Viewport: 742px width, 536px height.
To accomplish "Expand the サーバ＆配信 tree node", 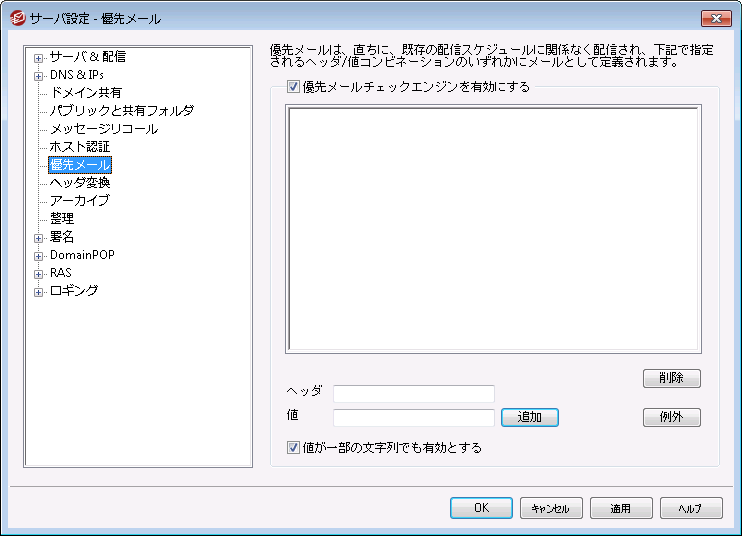I will click(x=39, y=57).
